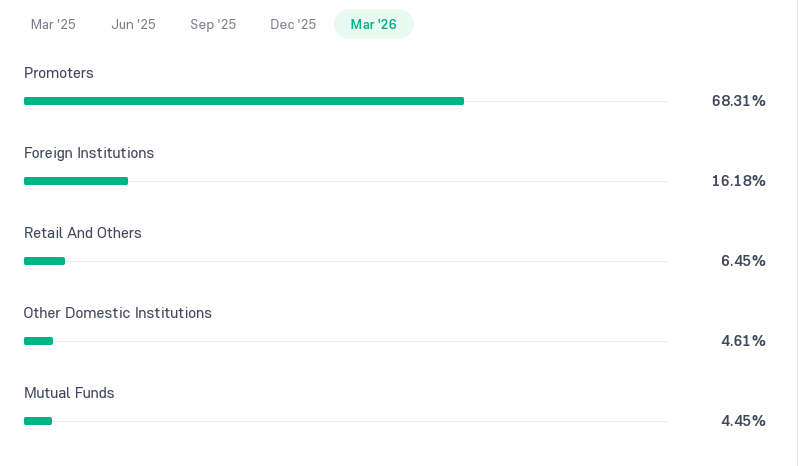Viewport: 800px width, 466px height.
Task: Click the Foreign Institutions label
Action: pyautogui.click(x=89, y=153)
